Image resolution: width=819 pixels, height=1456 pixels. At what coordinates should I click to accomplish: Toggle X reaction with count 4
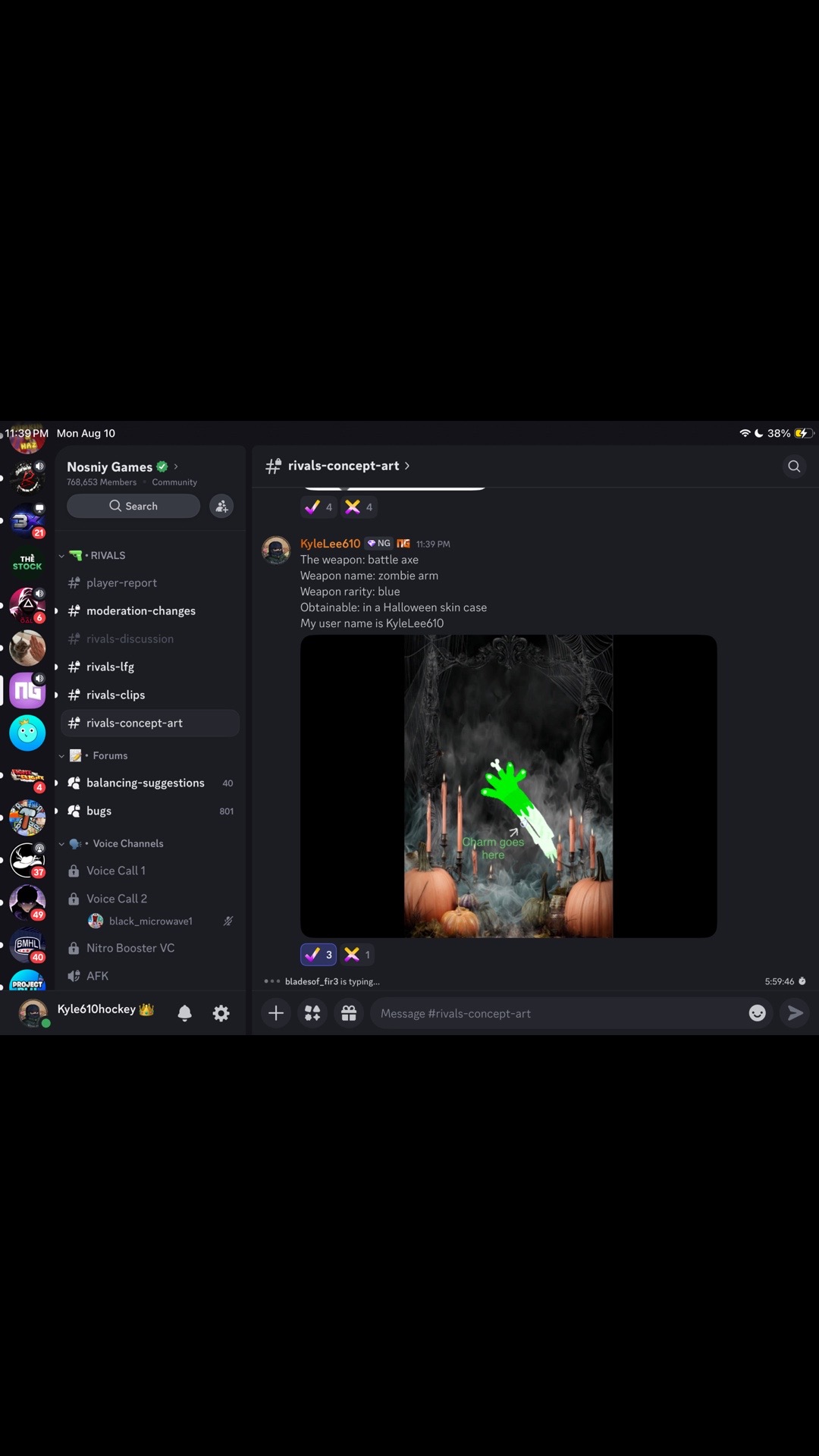click(x=359, y=507)
